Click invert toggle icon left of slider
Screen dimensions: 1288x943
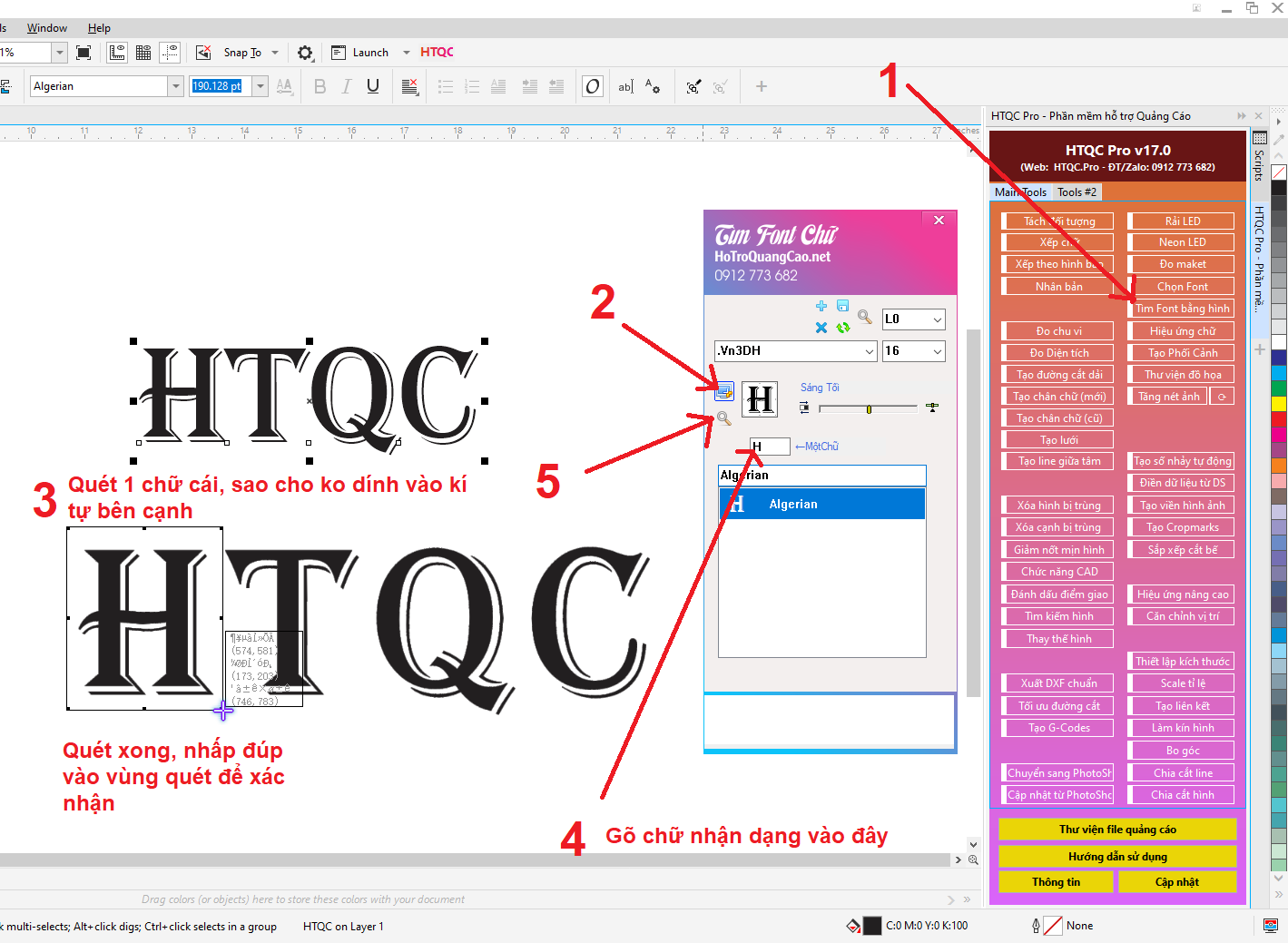click(x=804, y=408)
